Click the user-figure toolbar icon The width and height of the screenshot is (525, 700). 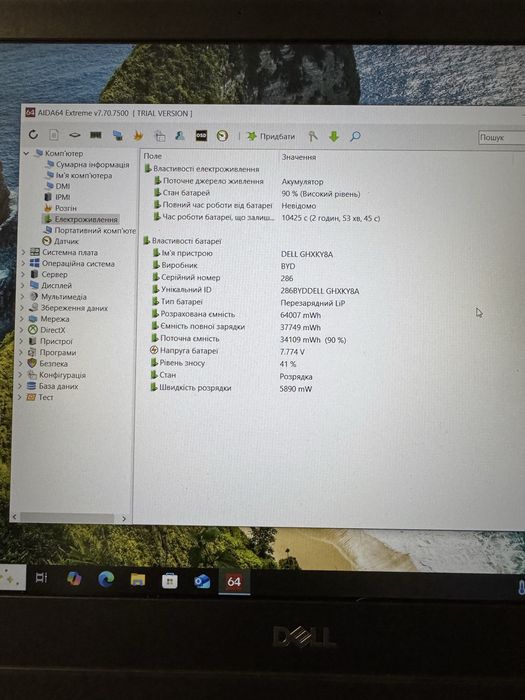tap(180, 135)
